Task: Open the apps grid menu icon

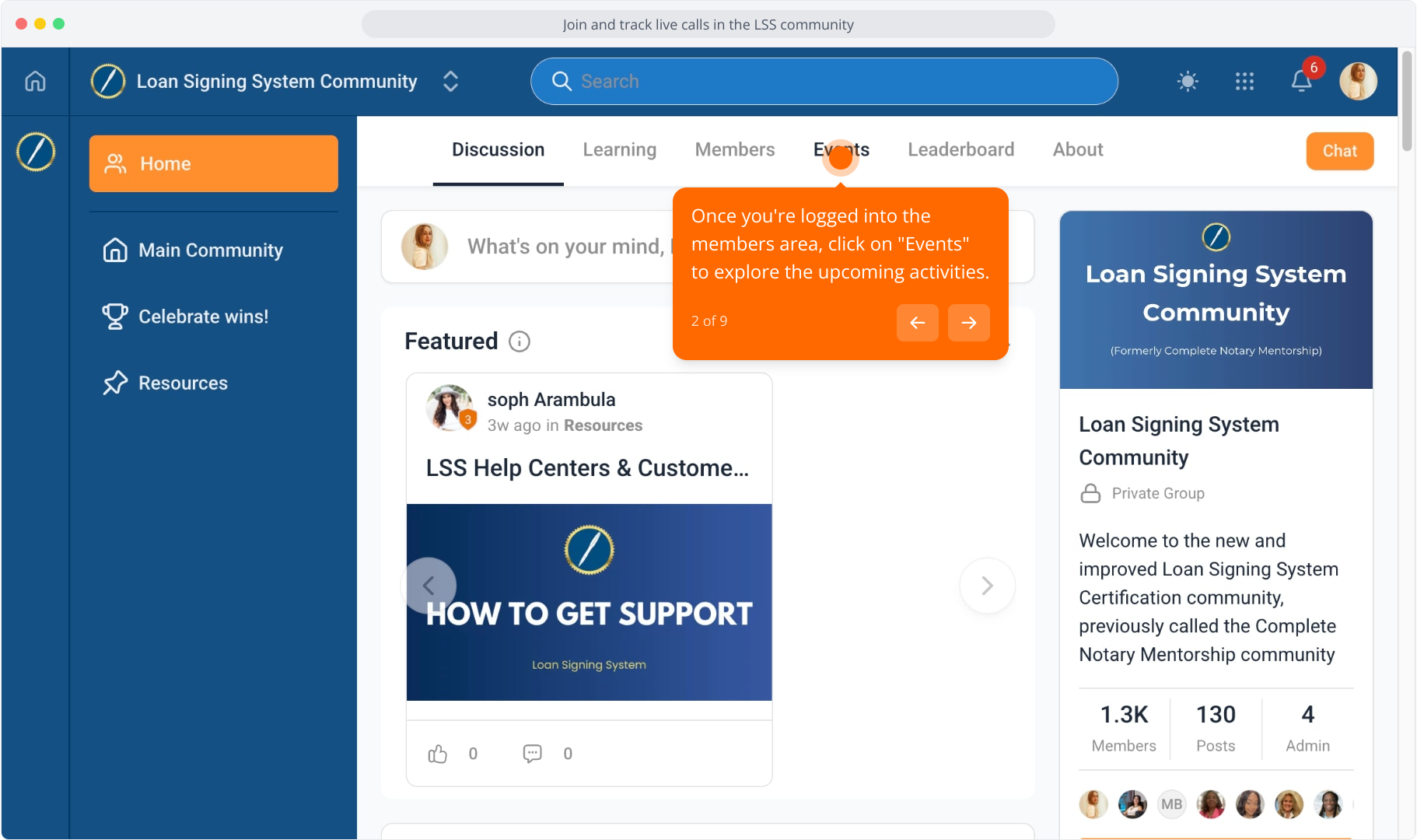Action: pyautogui.click(x=1244, y=81)
